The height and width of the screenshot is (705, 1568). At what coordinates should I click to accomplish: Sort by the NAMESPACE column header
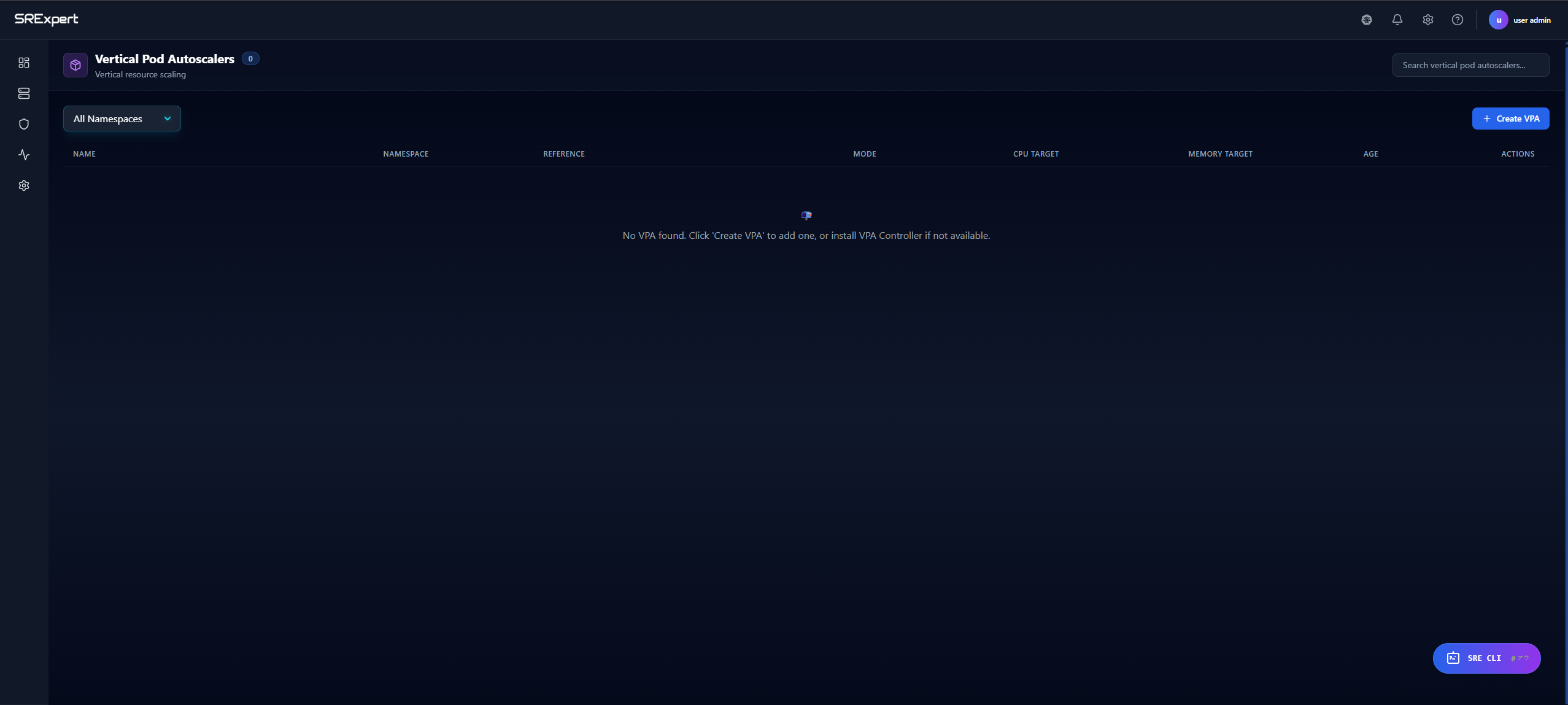tap(406, 154)
